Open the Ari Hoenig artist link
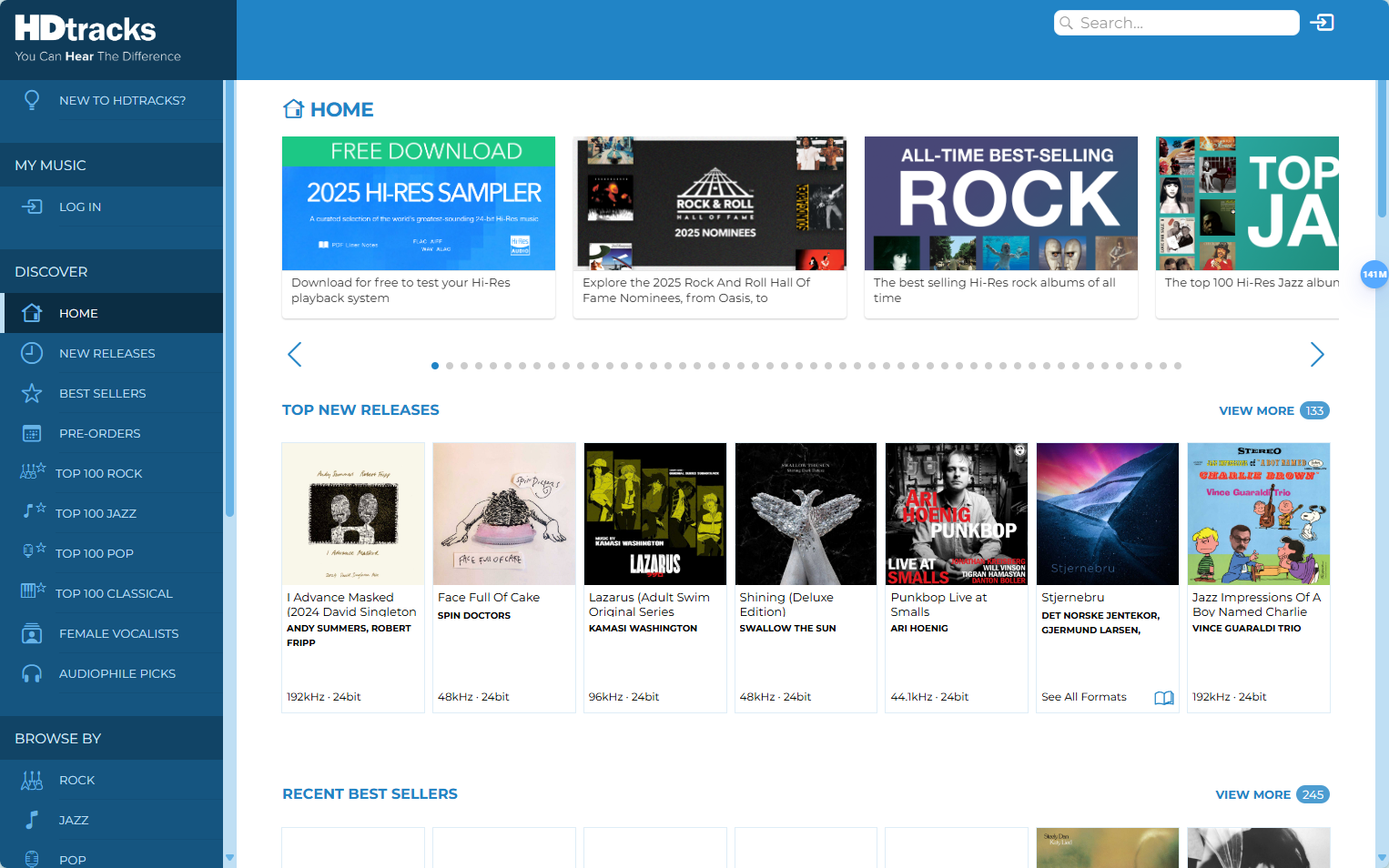1389x868 pixels. click(x=919, y=628)
